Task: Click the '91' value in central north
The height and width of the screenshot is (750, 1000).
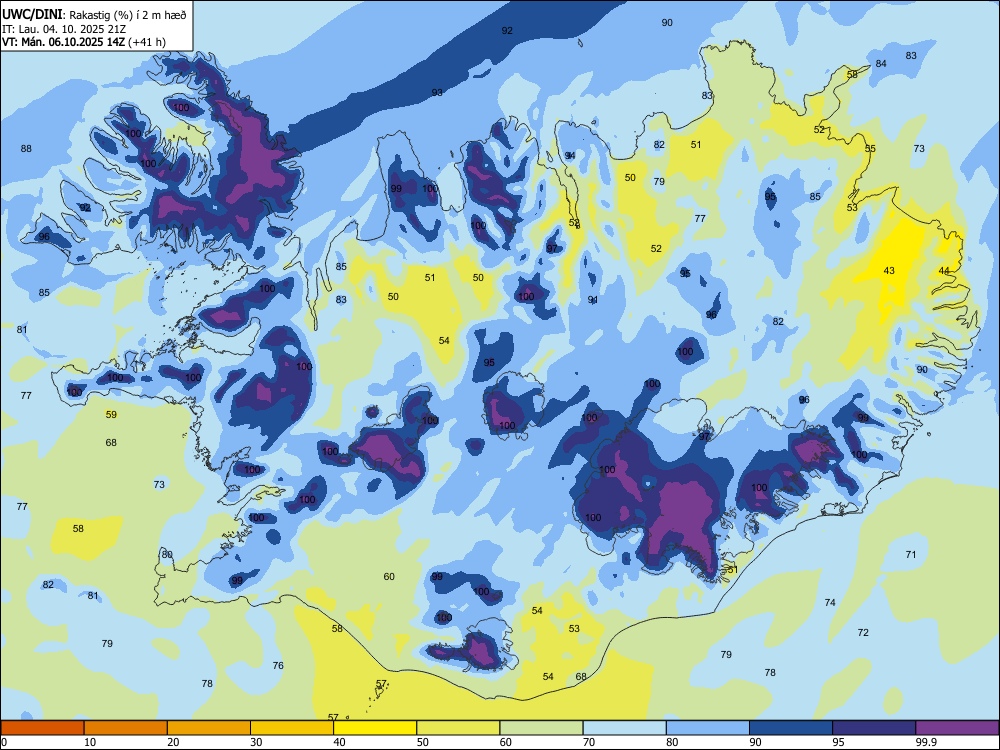Action: pos(592,300)
